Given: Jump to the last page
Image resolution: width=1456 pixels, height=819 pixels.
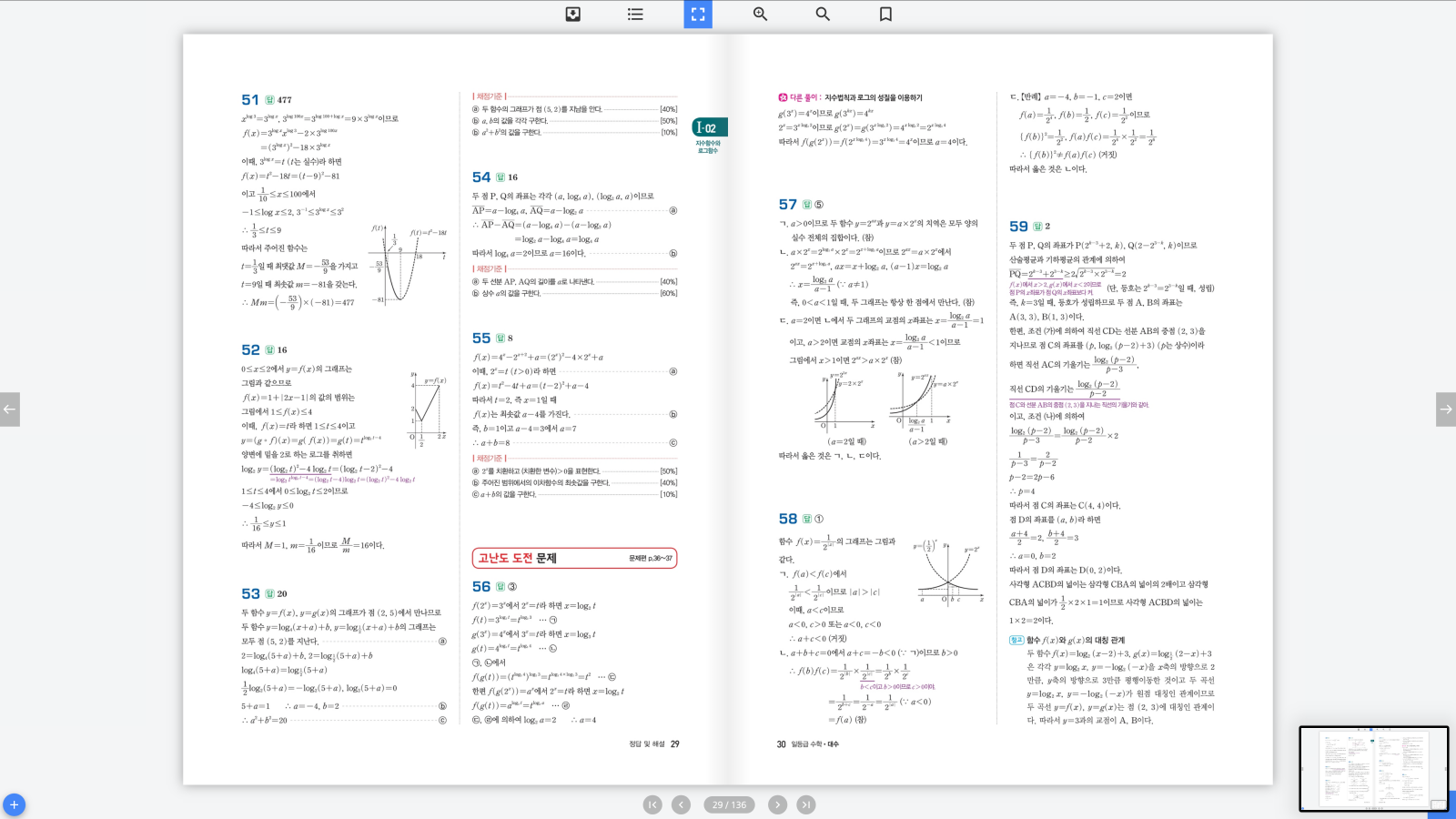Looking at the screenshot, I should point(806,804).
